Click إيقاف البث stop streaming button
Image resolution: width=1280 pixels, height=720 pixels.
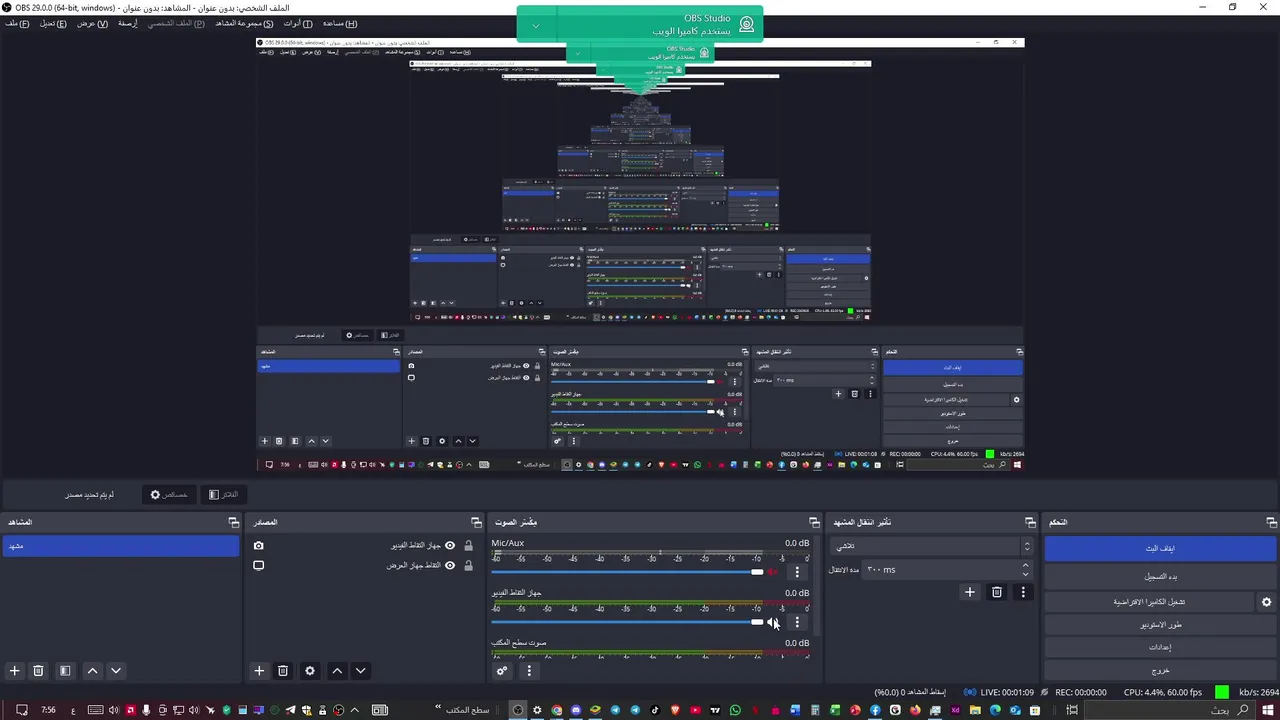point(1160,548)
